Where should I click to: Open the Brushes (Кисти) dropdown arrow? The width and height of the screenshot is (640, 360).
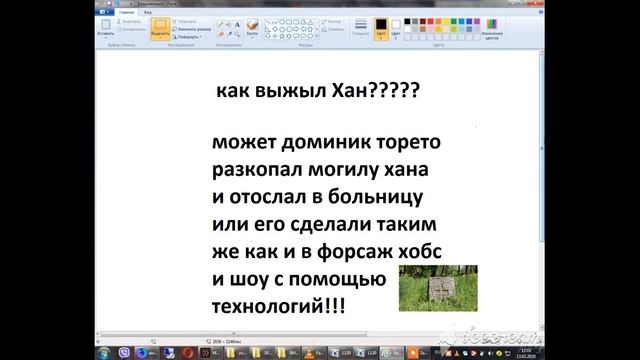[x=252, y=38]
